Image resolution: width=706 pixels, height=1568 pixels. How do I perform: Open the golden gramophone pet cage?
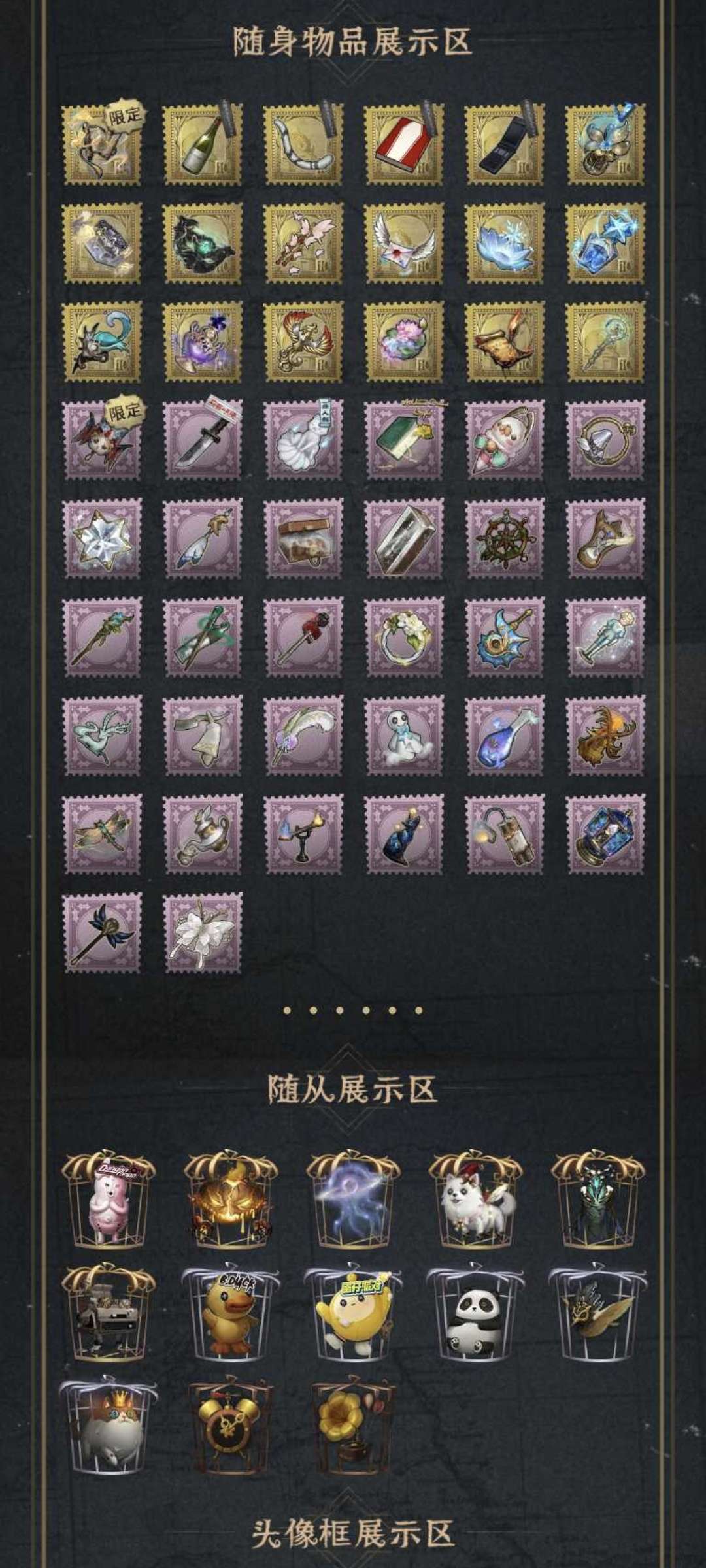pyautogui.click(x=353, y=1426)
